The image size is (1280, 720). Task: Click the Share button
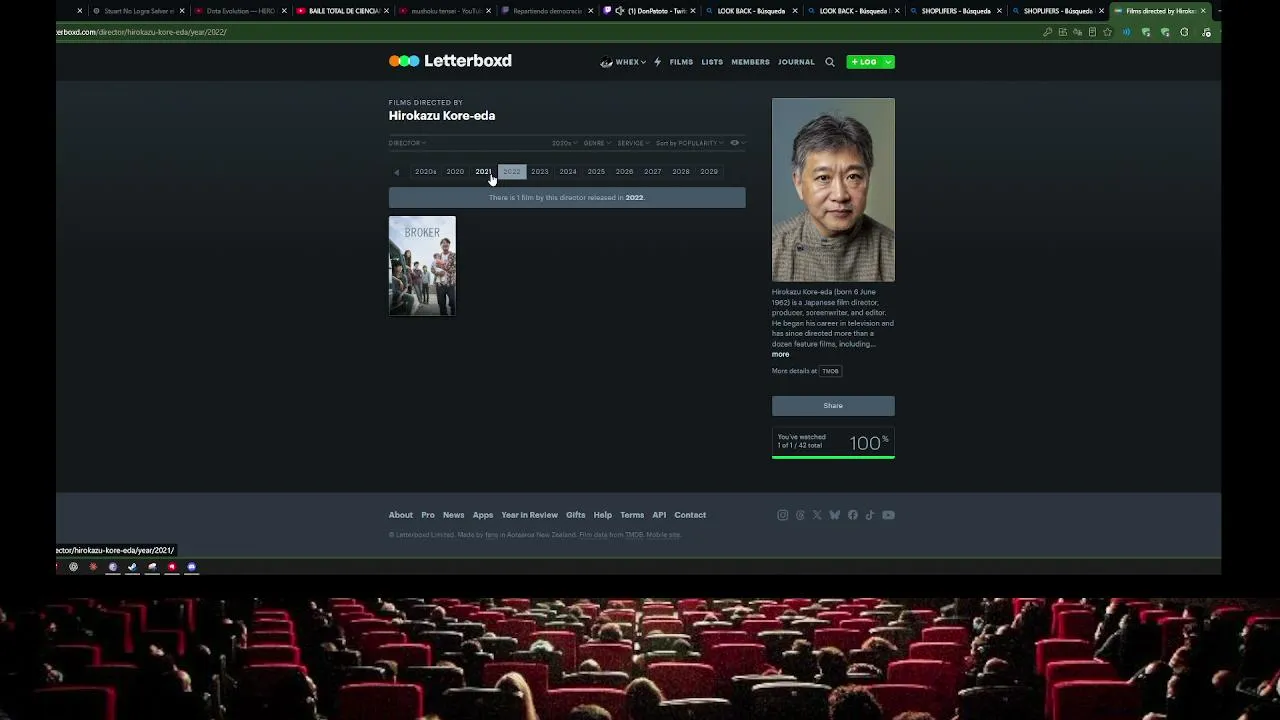[x=833, y=406]
